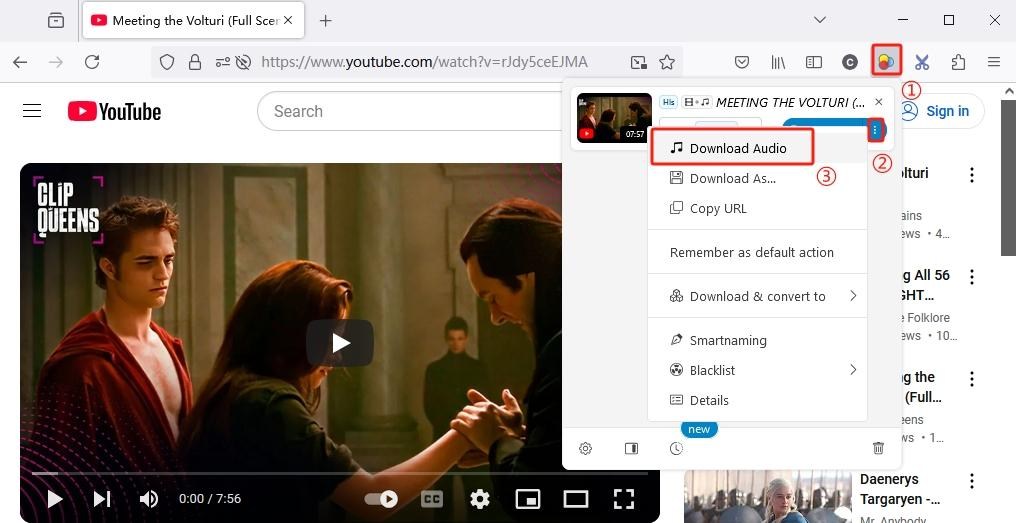
Task: Enter full screen mode
Action: (623, 498)
